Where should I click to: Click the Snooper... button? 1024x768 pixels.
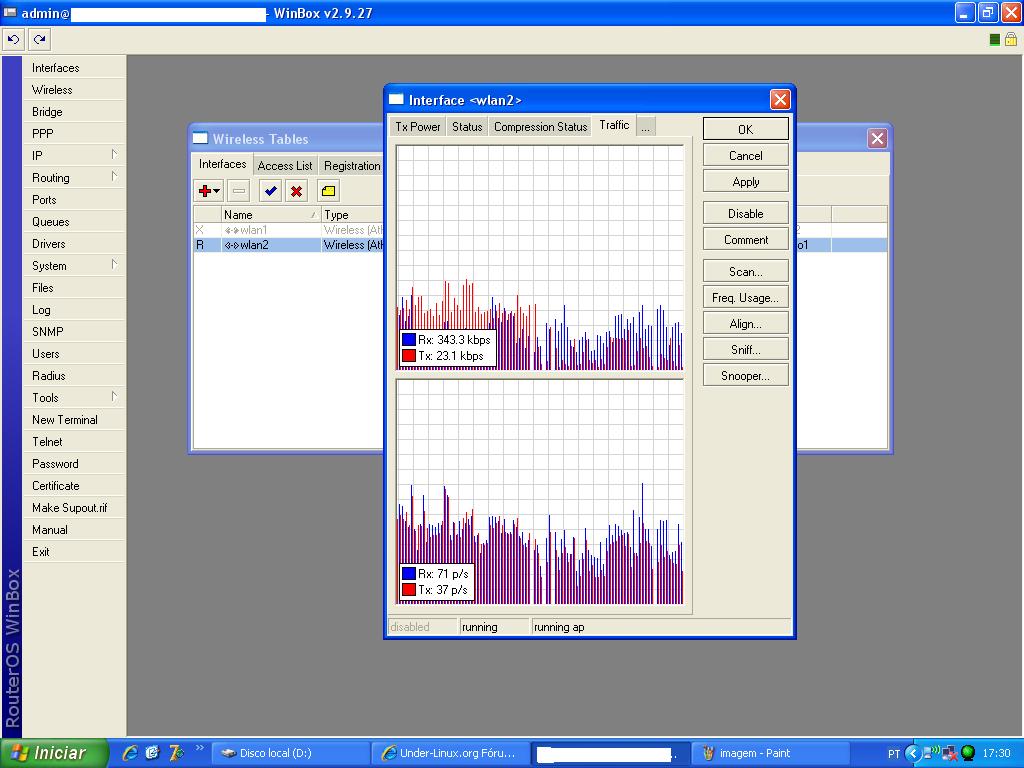coord(745,376)
